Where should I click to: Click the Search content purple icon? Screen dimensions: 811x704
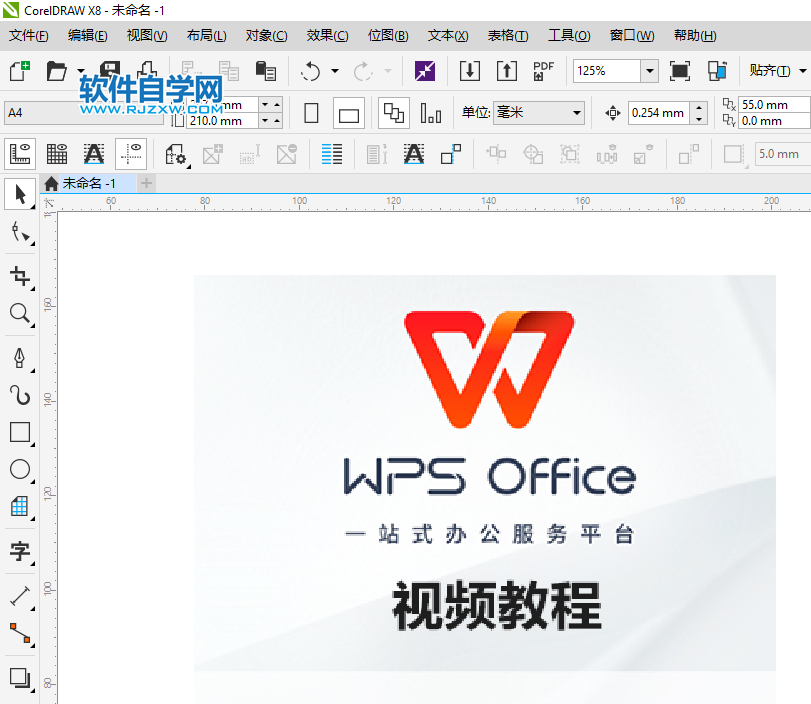(425, 71)
